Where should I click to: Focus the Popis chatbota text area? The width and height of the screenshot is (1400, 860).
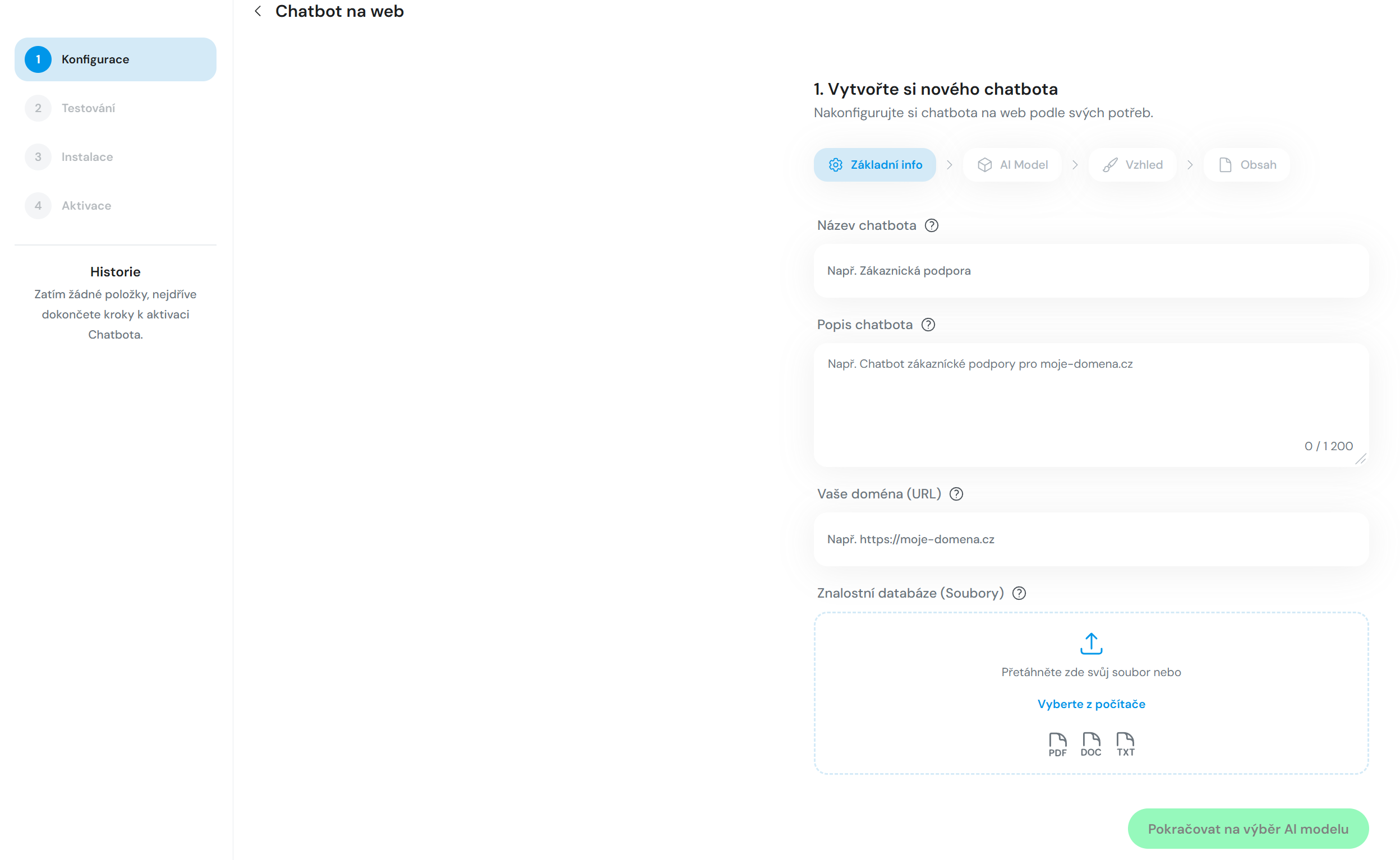[1091, 405]
